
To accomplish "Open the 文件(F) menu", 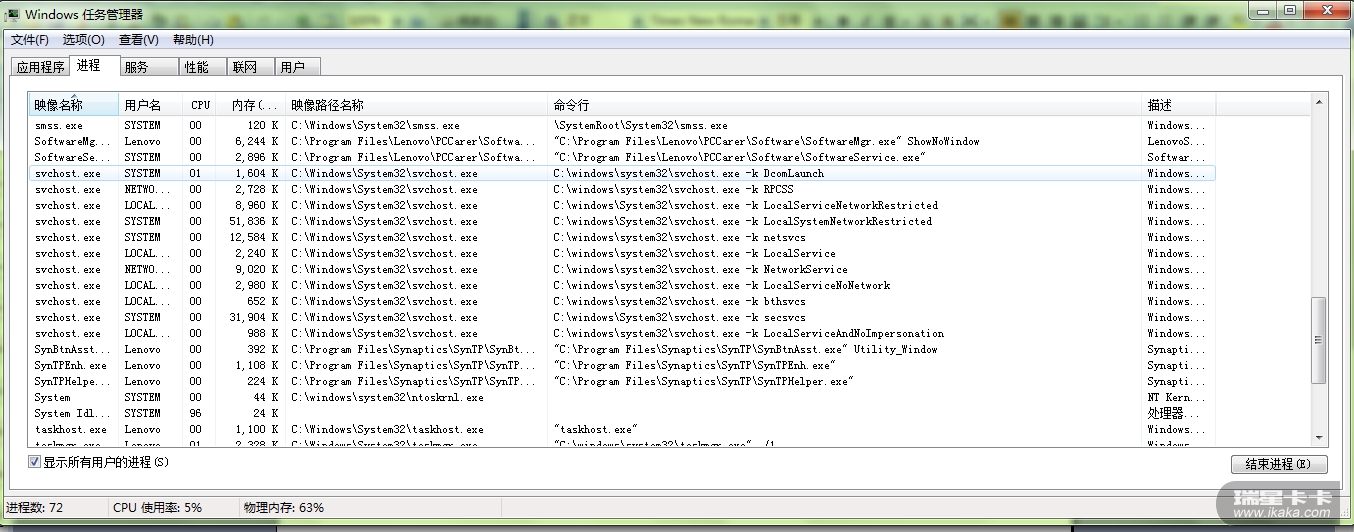I will [30, 40].
